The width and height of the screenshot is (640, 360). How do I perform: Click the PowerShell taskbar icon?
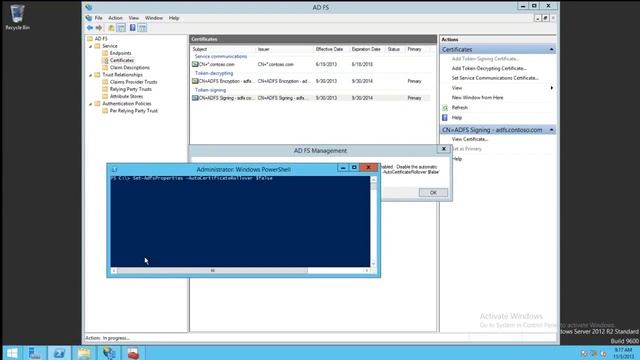60,353
